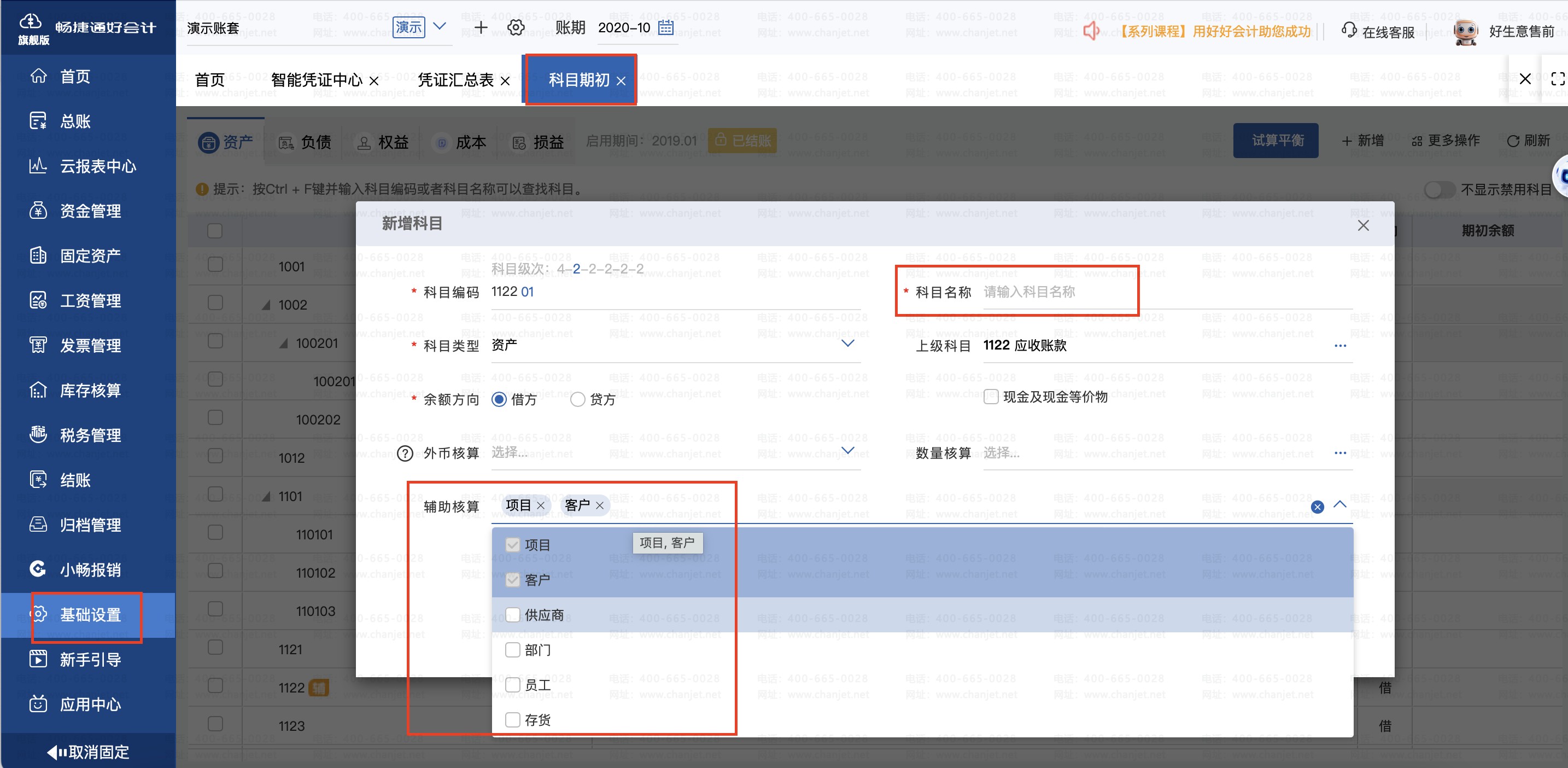Open 税务管理 sidebar module
Viewport: 1568px width, 768px height.
pyautogui.click(x=90, y=435)
